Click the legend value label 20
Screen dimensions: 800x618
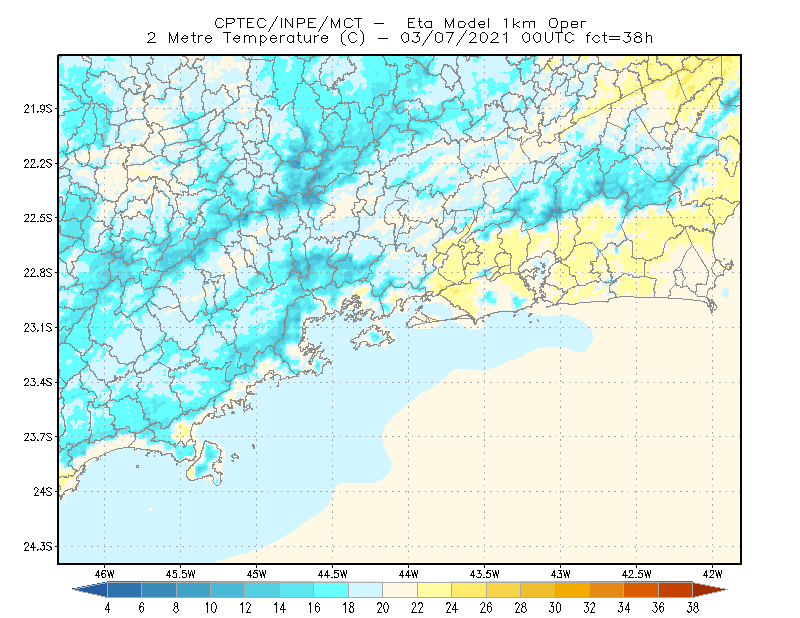[x=383, y=608]
